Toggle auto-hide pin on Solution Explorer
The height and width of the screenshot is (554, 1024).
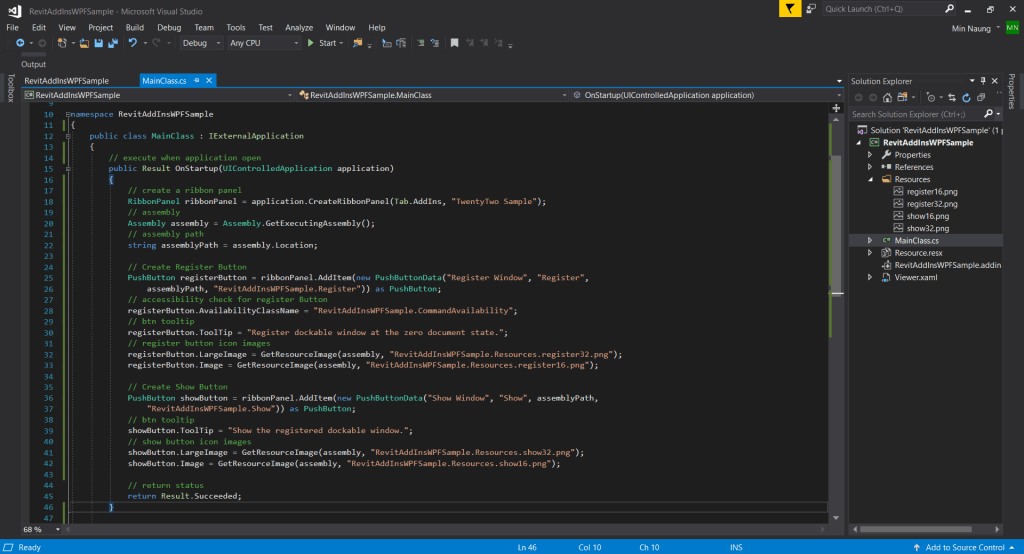point(983,80)
